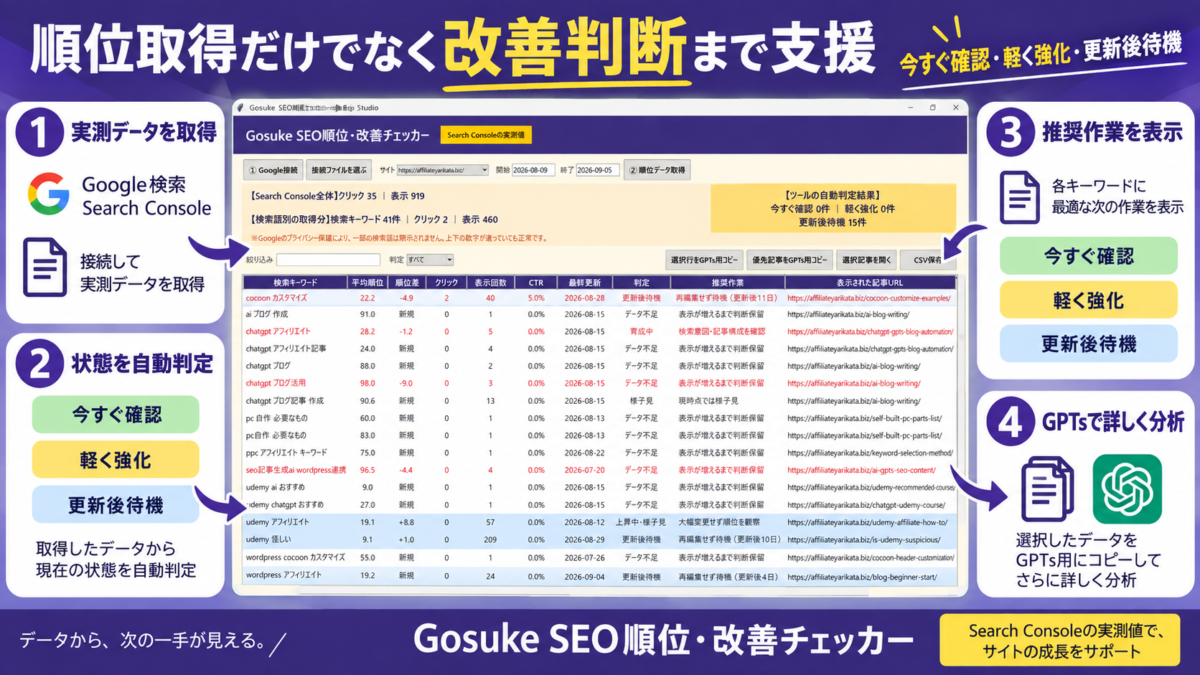Click the 209 impressions cell
Viewport: 1200px width, 675px height.
pos(490,539)
